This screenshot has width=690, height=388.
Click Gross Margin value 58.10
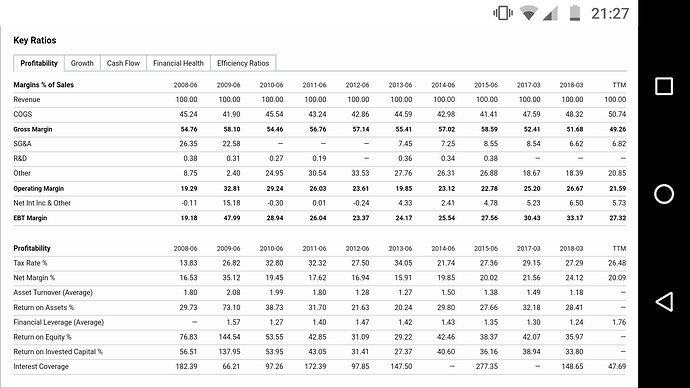231,129
